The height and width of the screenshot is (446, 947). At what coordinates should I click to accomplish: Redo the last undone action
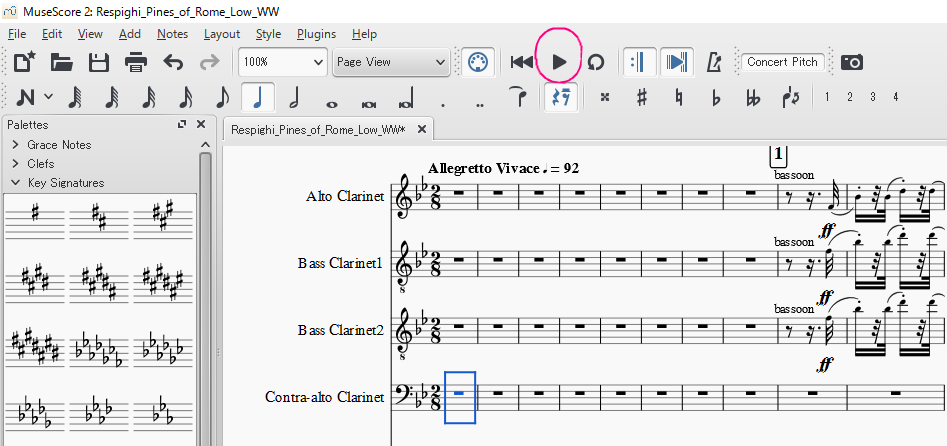[210, 62]
